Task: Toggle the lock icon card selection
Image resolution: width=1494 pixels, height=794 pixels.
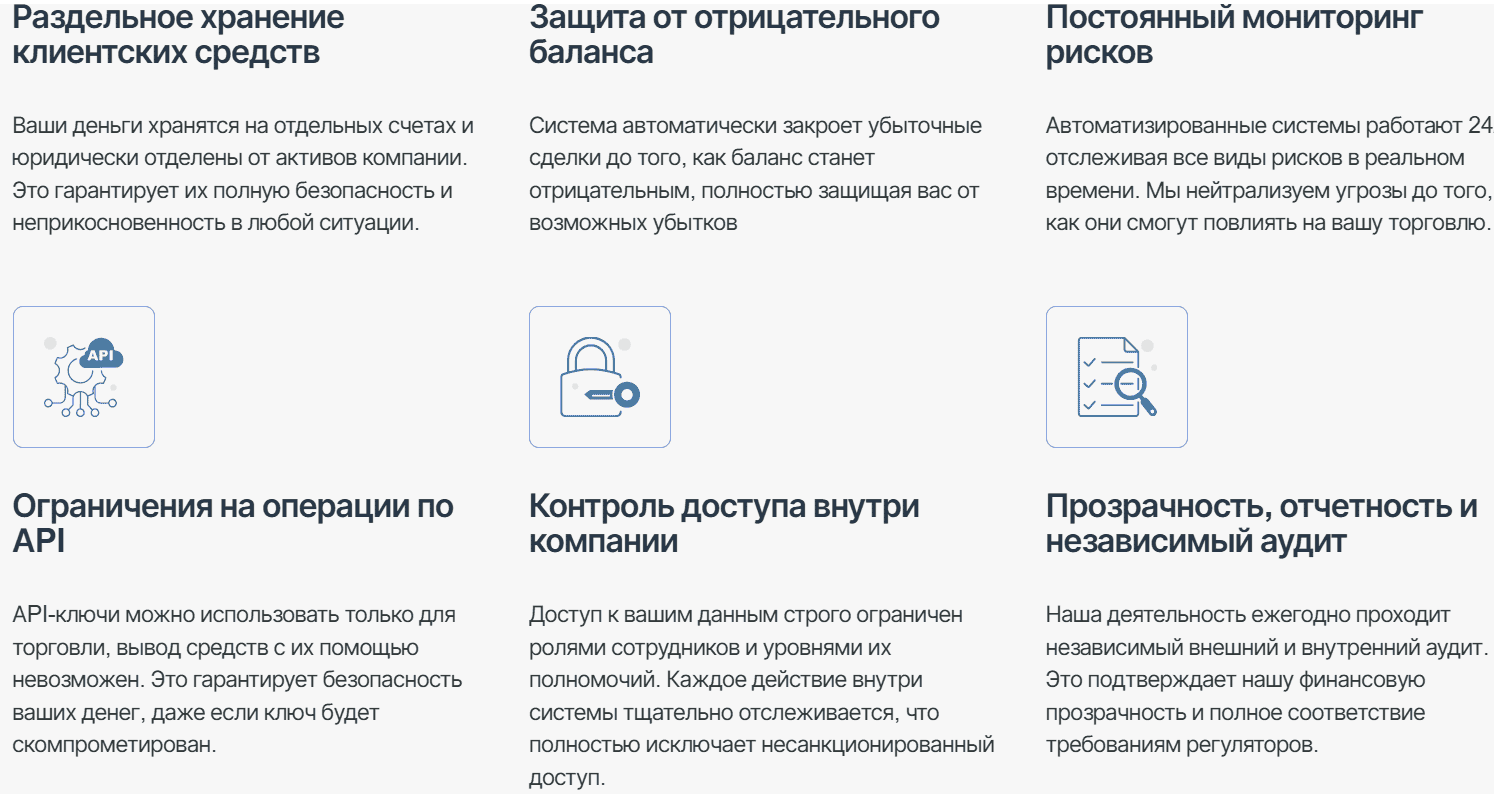Action: point(600,377)
